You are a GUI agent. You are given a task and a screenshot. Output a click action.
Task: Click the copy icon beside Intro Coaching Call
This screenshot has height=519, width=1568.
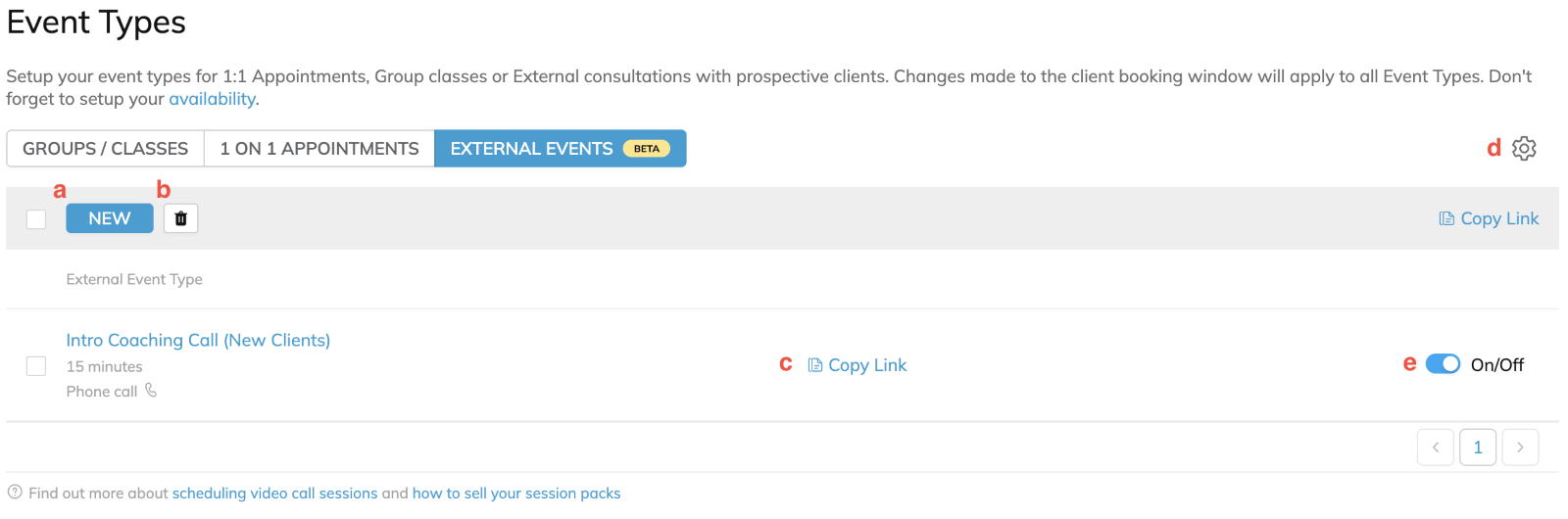tap(815, 365)
